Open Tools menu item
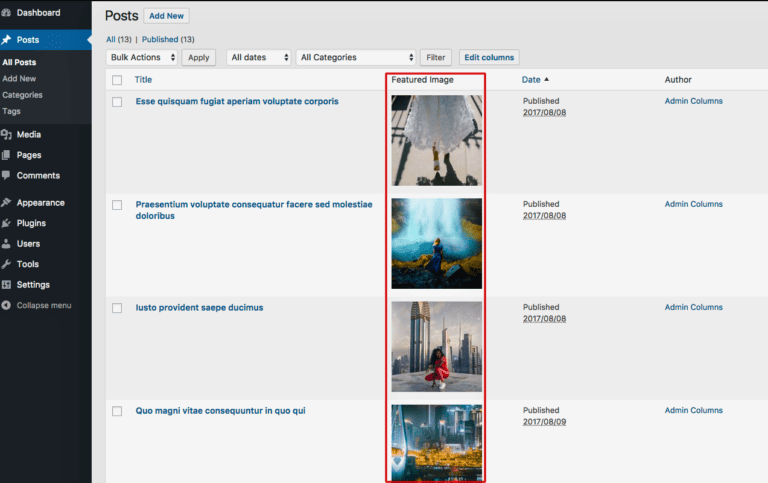 tap(27, 264)
